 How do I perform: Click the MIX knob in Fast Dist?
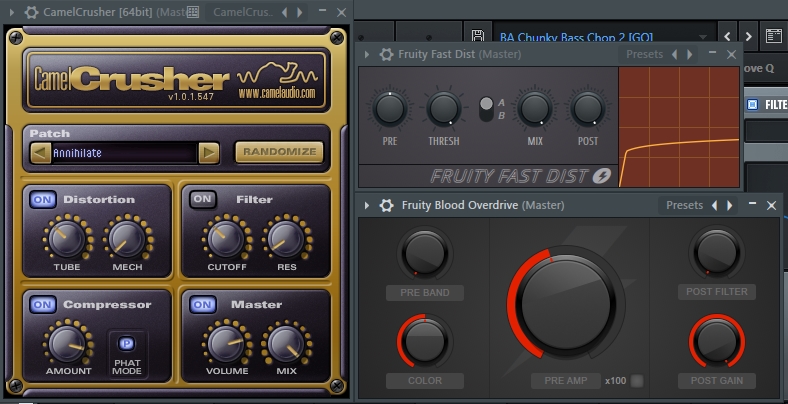(x=535, y=109)
